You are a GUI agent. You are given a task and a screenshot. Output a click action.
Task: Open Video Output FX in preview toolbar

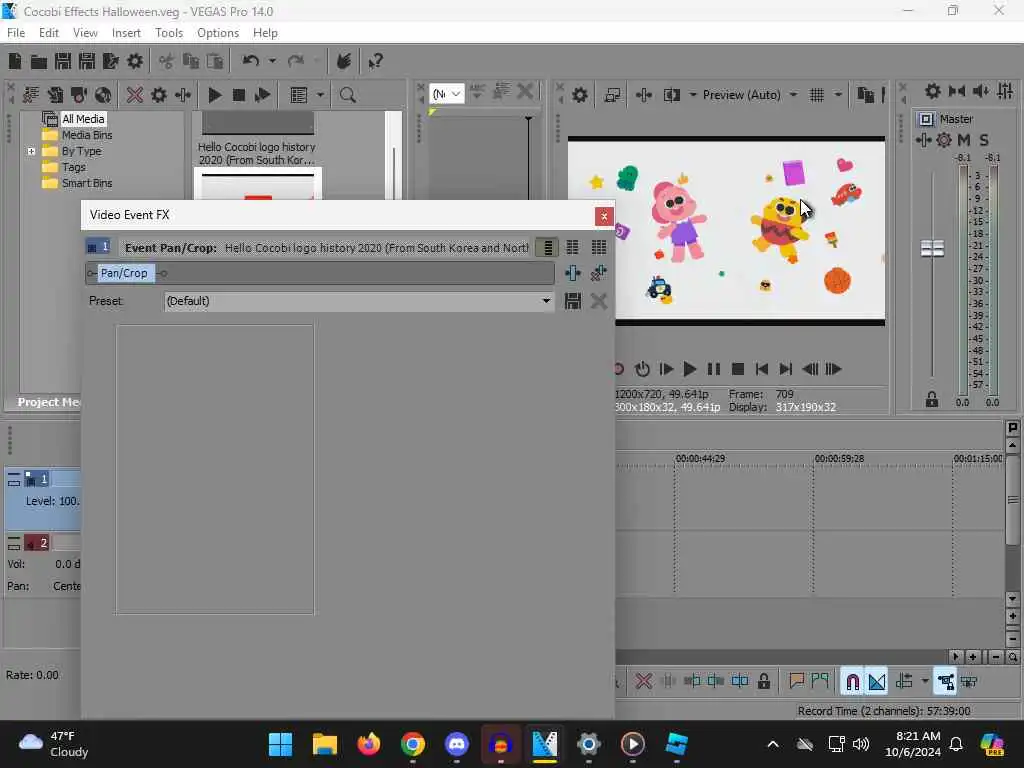(643, 95)
